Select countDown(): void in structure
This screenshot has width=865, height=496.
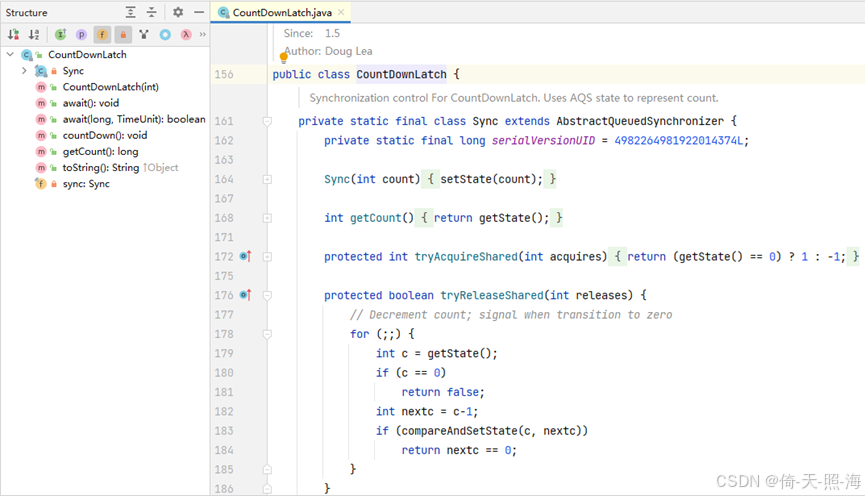pyautogui.click(x=105, y=135)
